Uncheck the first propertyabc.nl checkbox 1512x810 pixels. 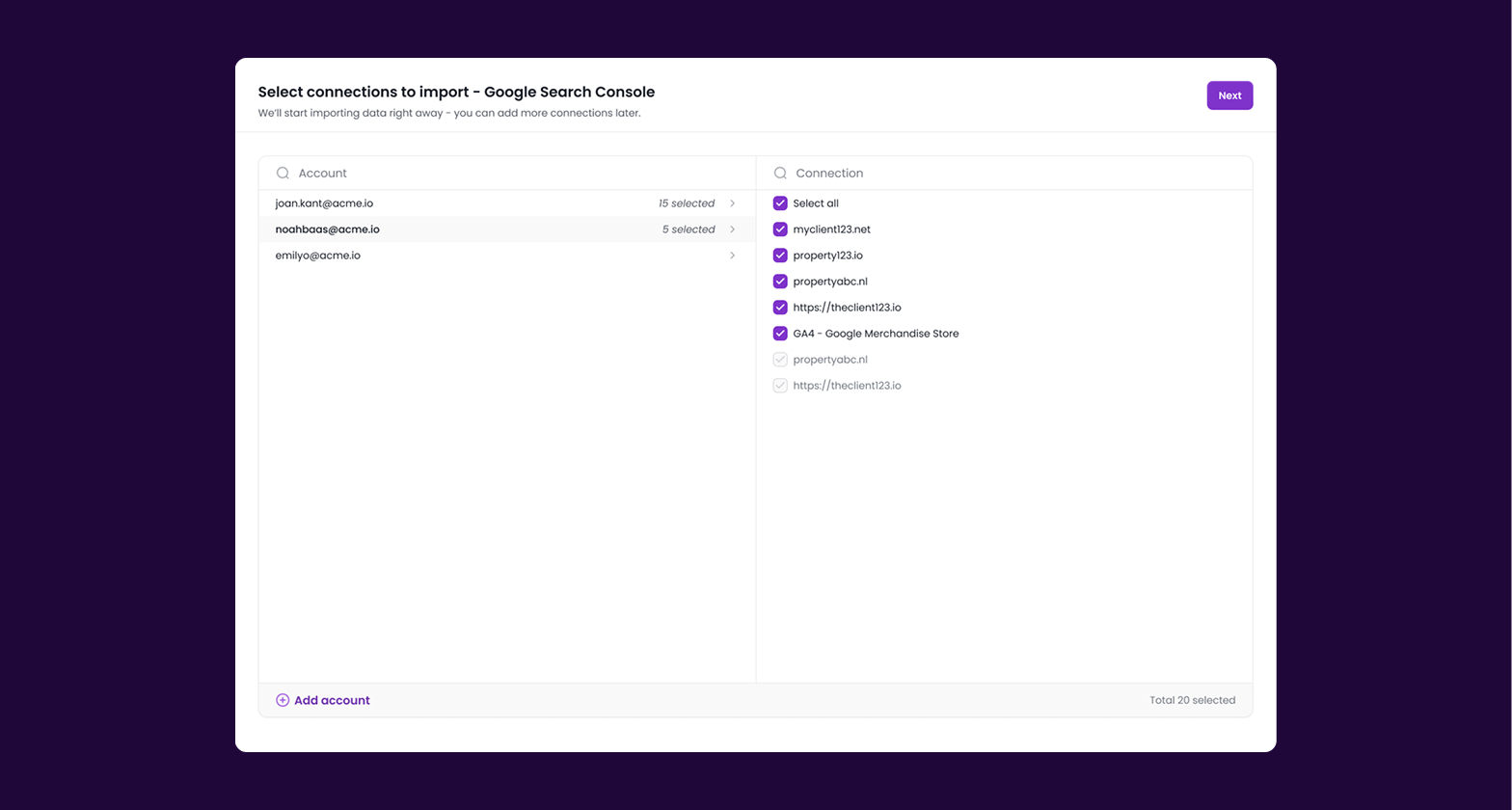780,282
